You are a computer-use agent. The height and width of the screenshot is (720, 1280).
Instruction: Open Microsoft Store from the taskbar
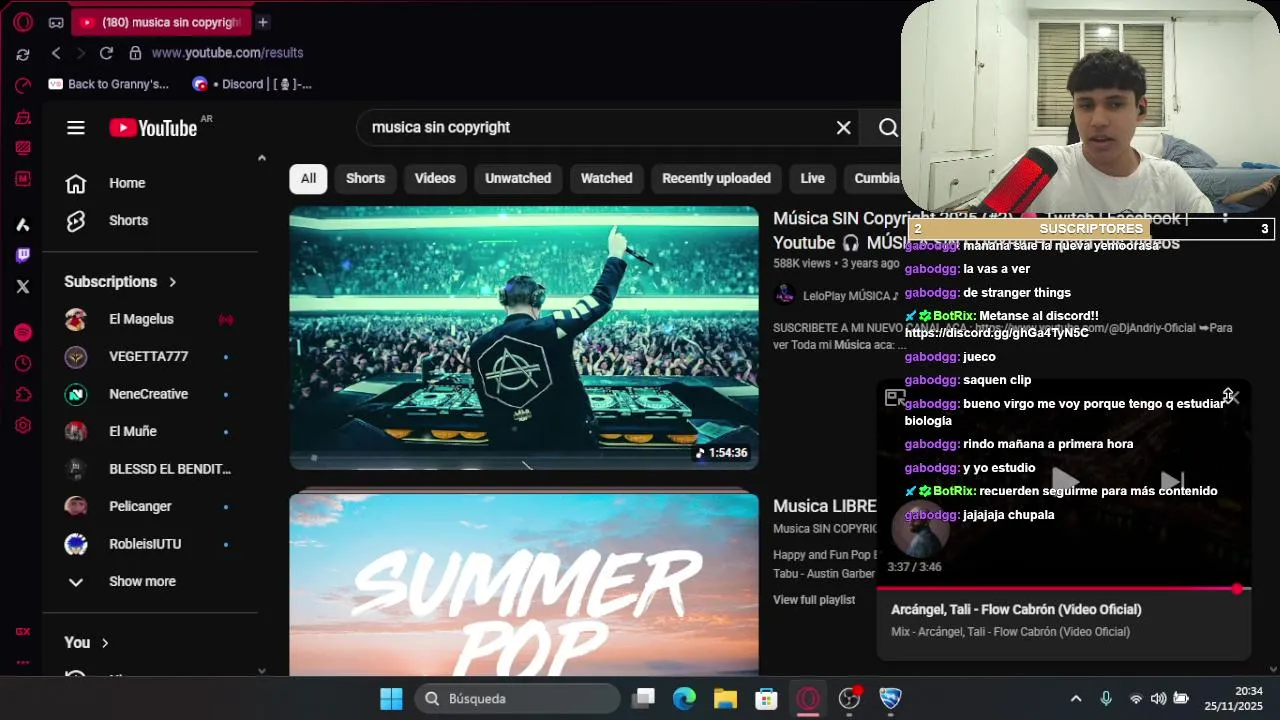click(x=766, y=698)
